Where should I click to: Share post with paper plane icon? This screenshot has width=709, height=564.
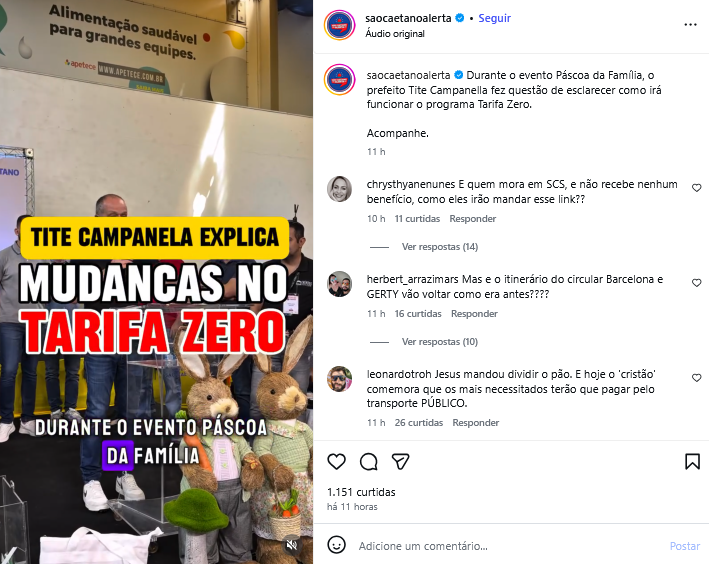coord(401,461)
